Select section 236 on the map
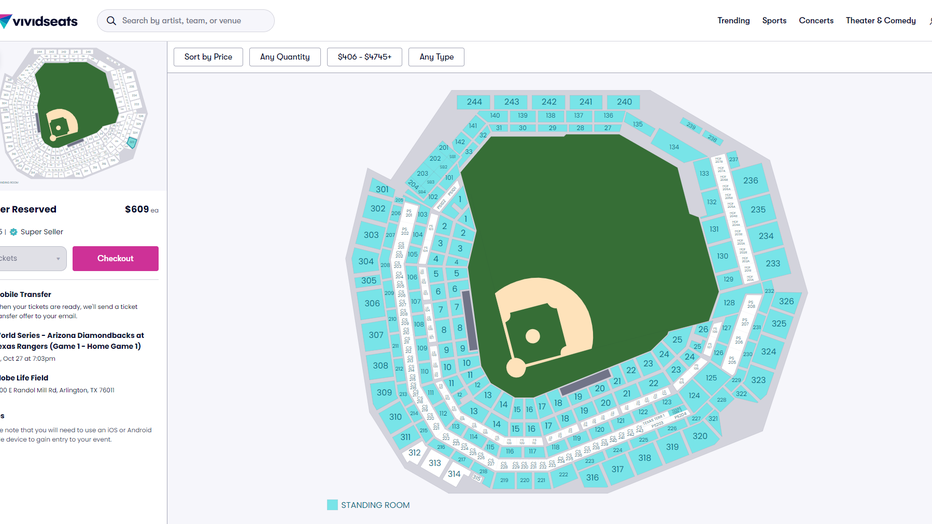932x524 pixels. [750, 181]
